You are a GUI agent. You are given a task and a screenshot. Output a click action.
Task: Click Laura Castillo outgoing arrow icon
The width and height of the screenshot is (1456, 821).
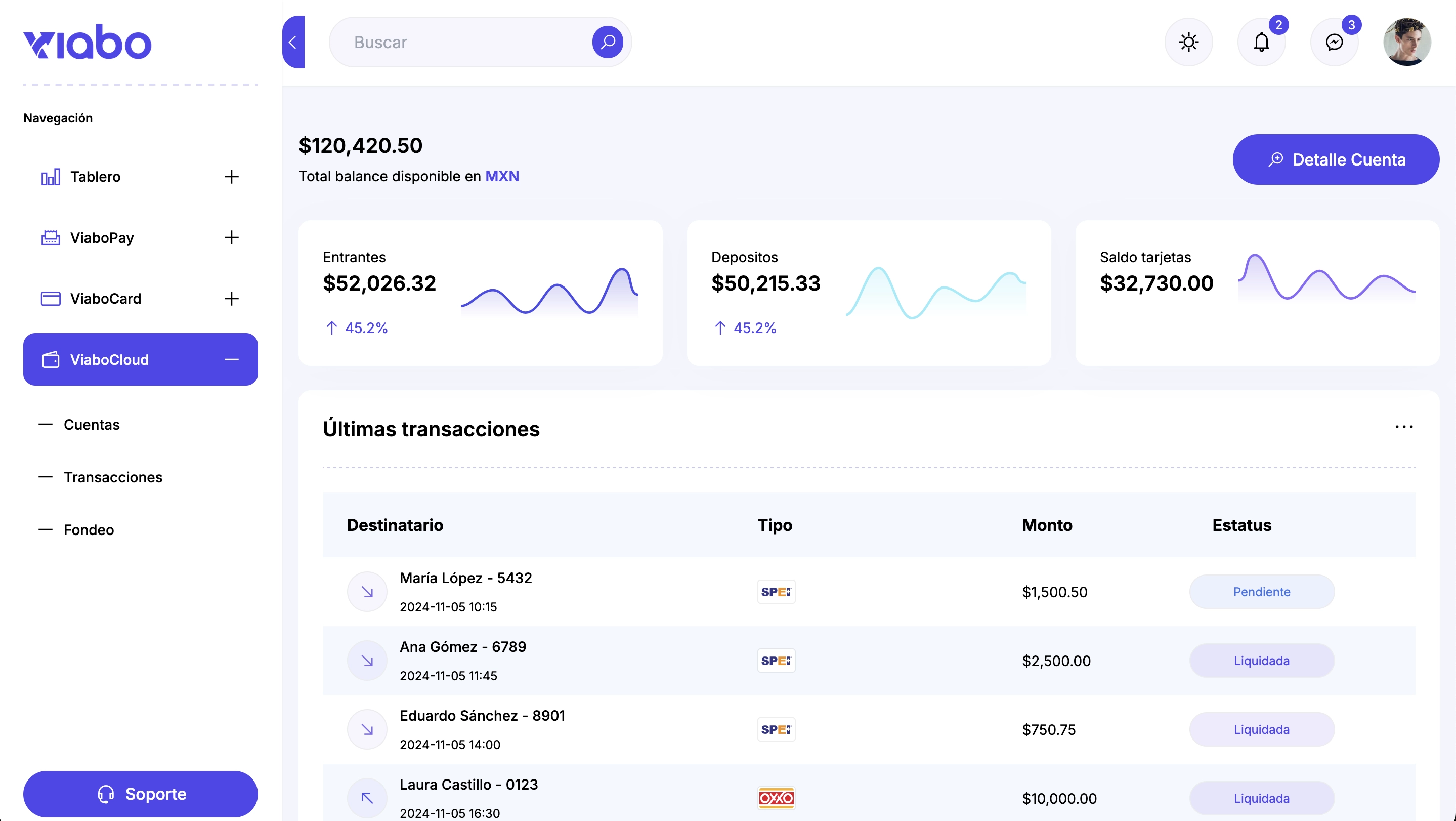point(367,798)
